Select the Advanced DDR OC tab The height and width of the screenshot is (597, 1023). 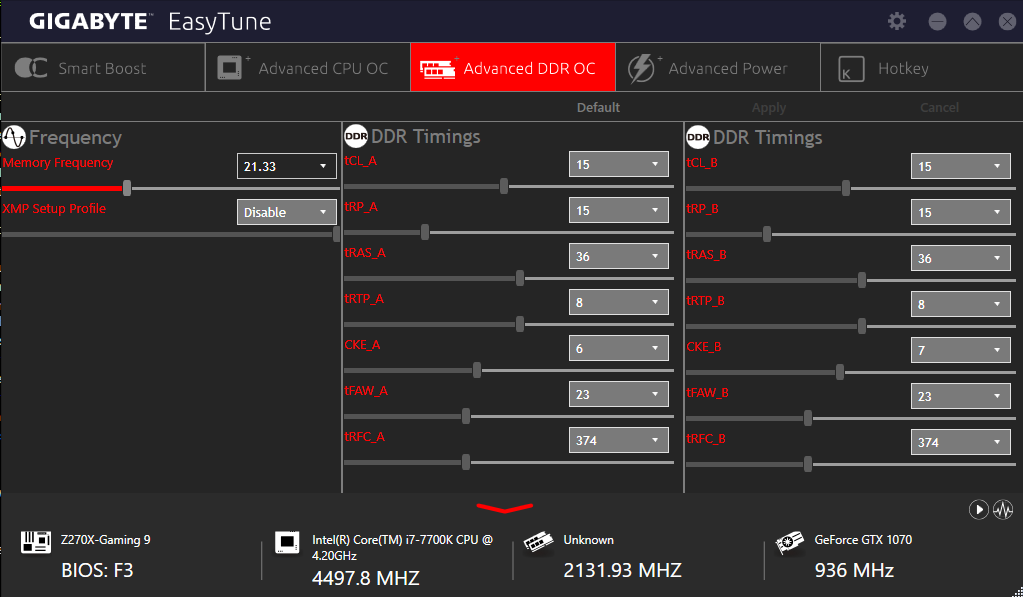point(513,68)
